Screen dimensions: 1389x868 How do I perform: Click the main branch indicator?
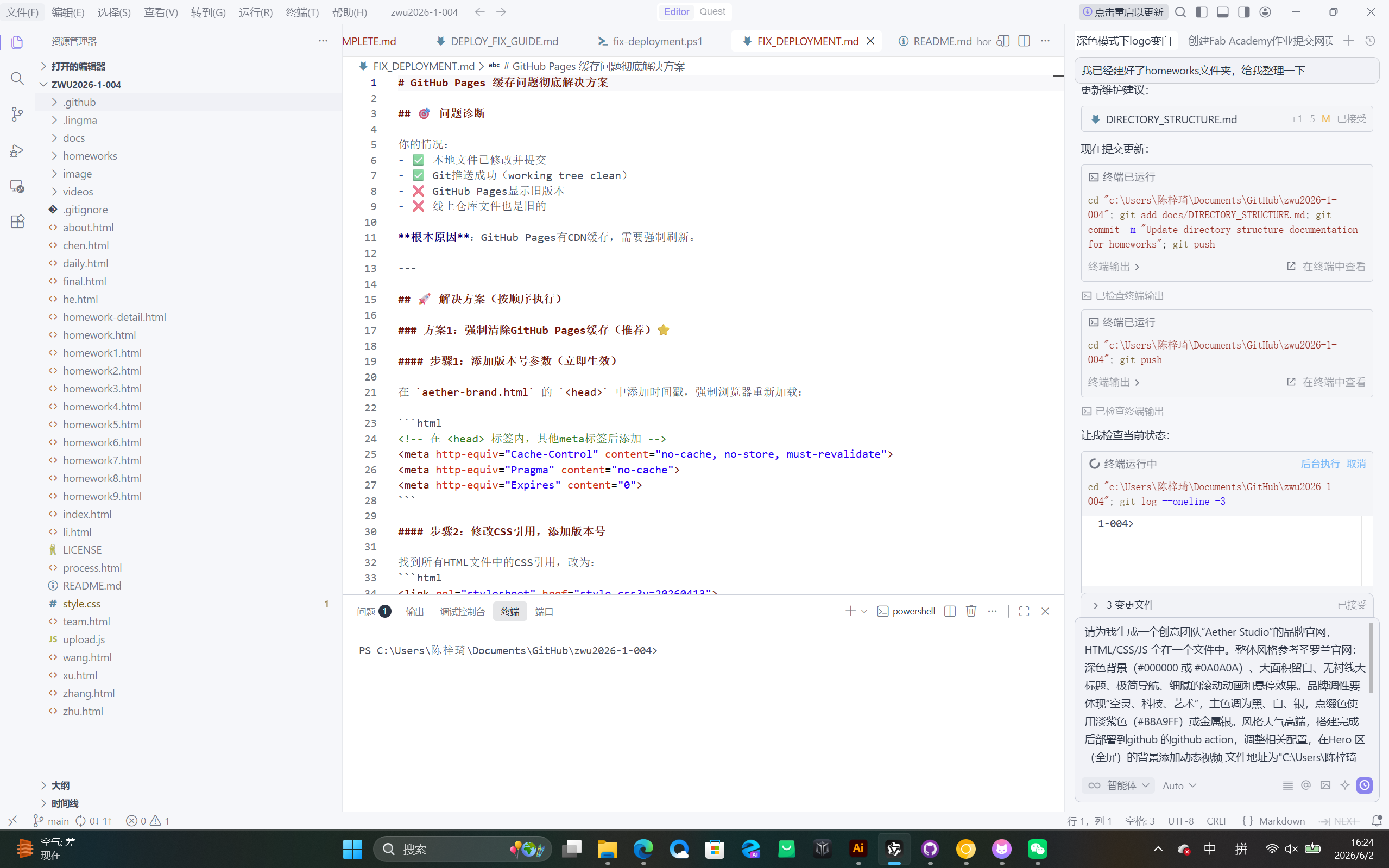(x=51, y=821)
